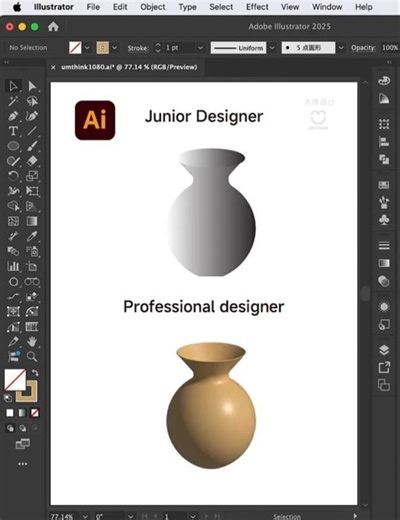Select the Line Segment tool

(x=32, y=131)
